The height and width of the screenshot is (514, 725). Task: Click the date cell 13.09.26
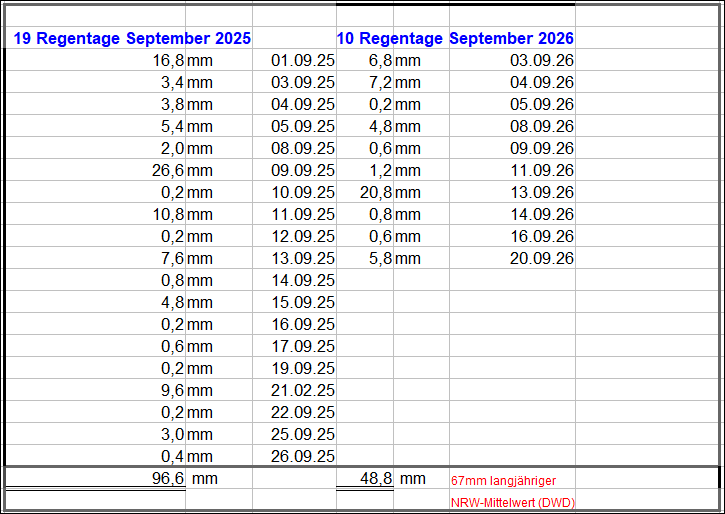click(x=542, y=192)
